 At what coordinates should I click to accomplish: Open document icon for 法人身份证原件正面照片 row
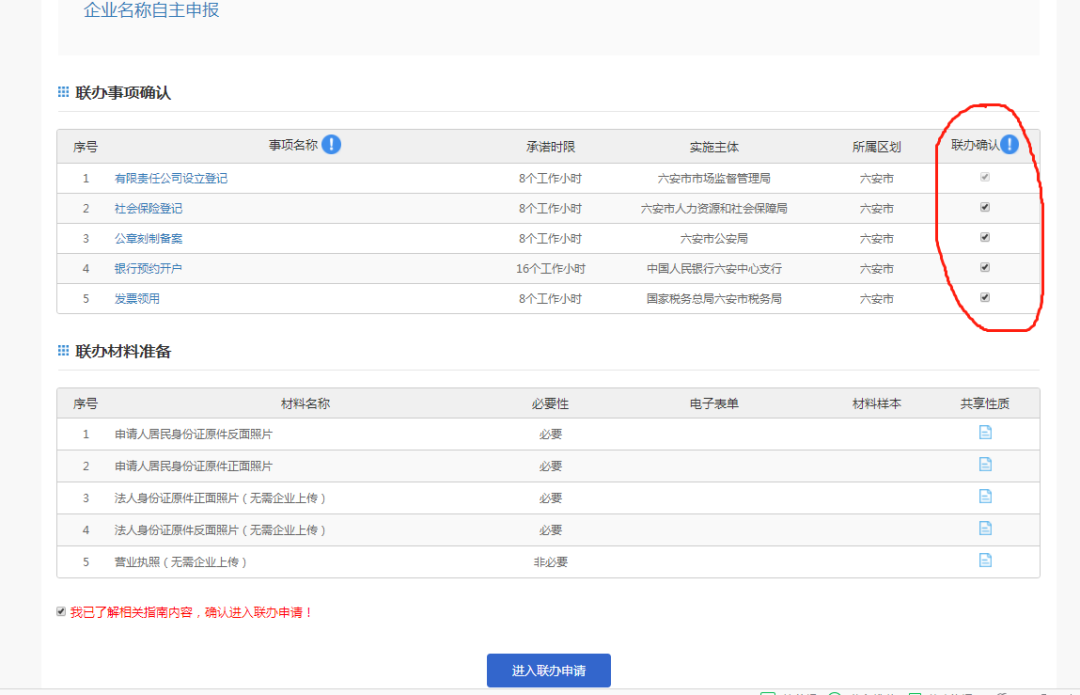pyautogui.click(x=985, y=497)
